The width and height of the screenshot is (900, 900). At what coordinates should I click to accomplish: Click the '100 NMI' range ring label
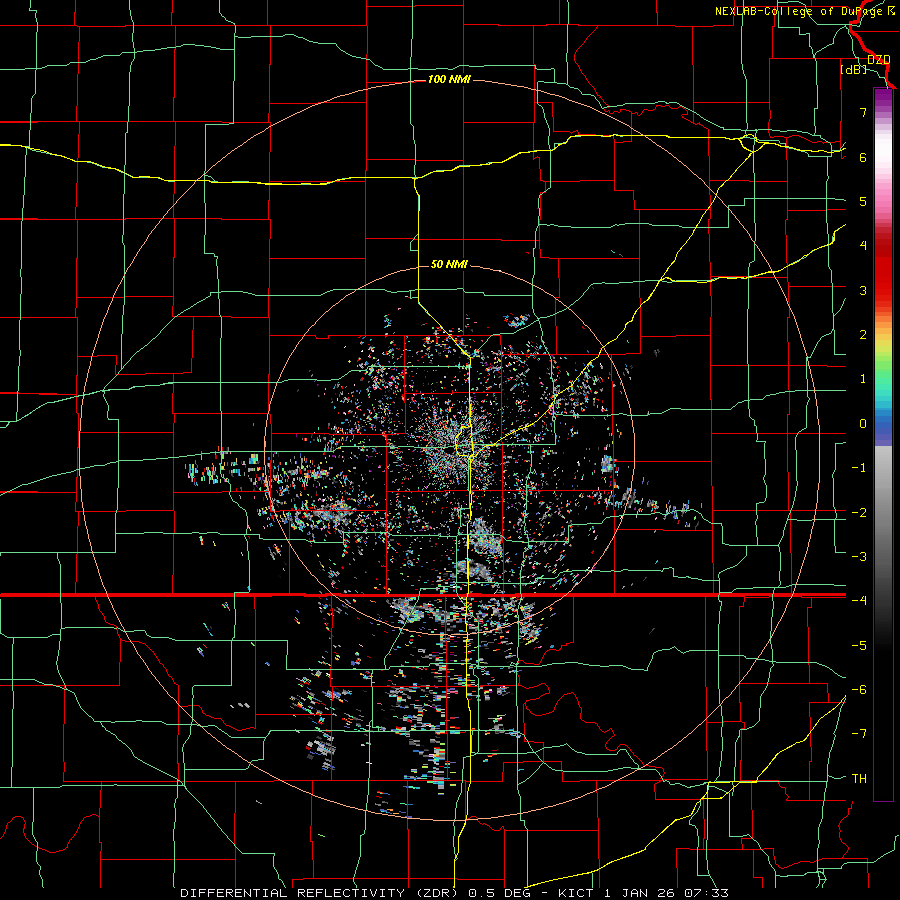449,79
